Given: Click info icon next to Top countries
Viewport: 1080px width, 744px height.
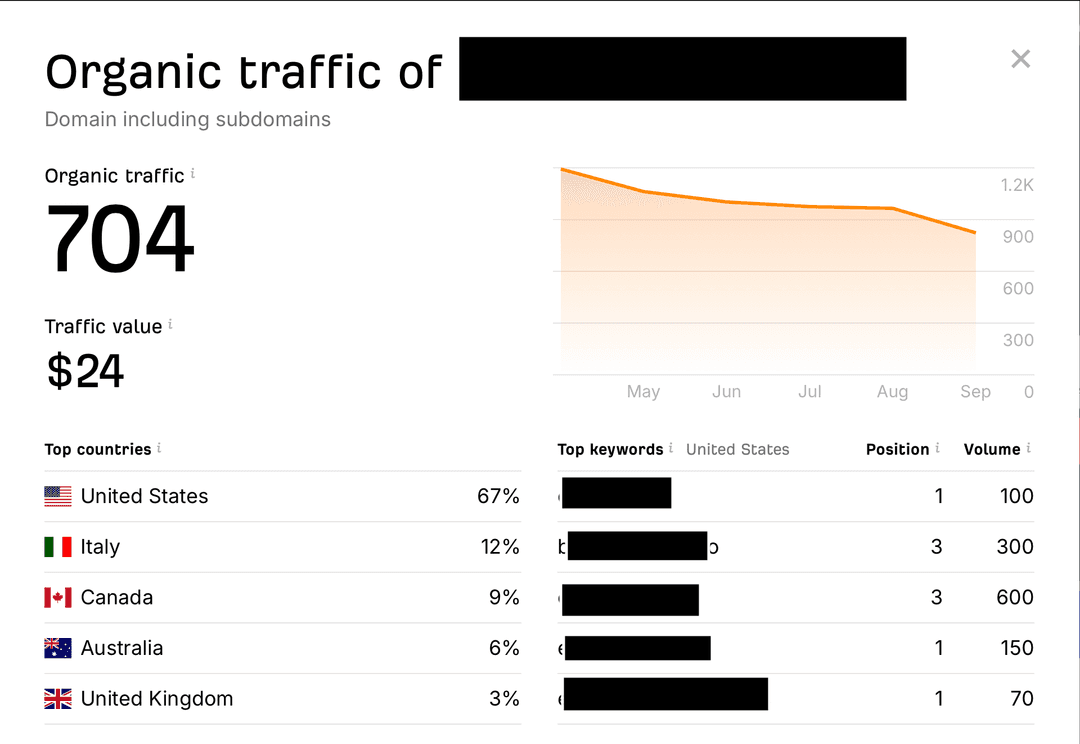Looking at the screenshot, I should [159, 448].
